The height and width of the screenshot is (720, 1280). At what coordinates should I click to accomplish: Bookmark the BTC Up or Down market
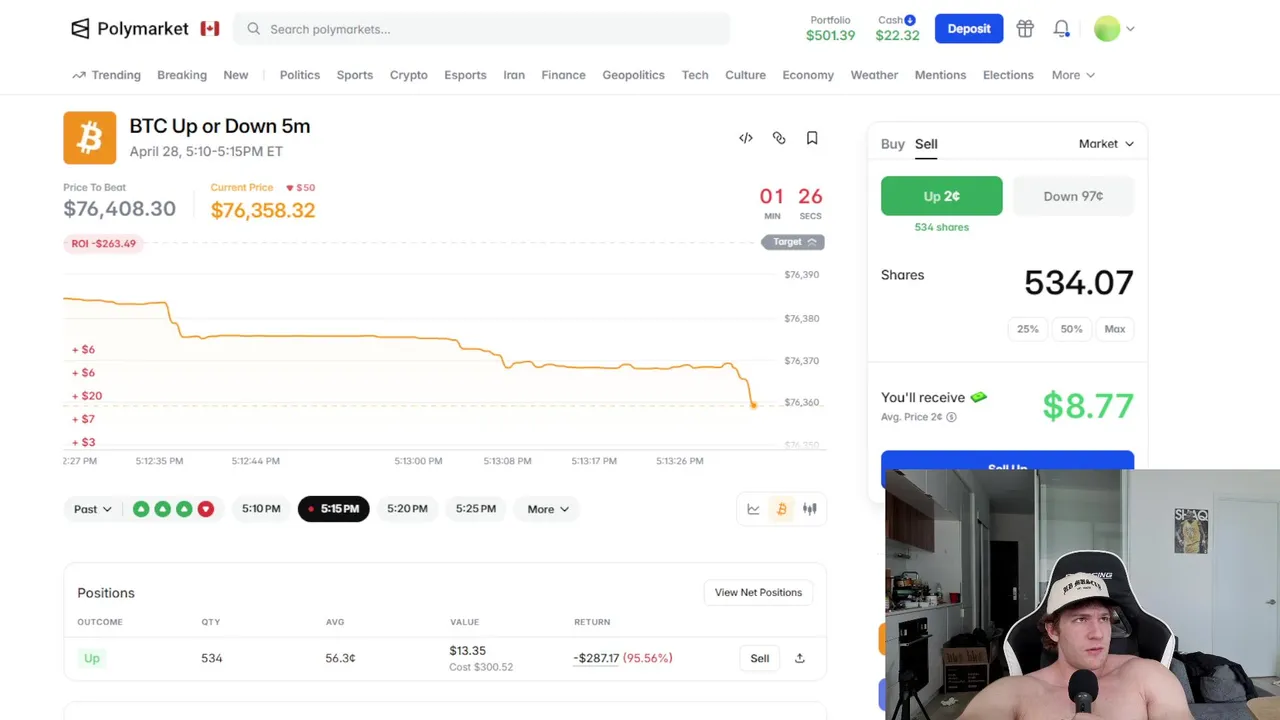coord(812,138)
